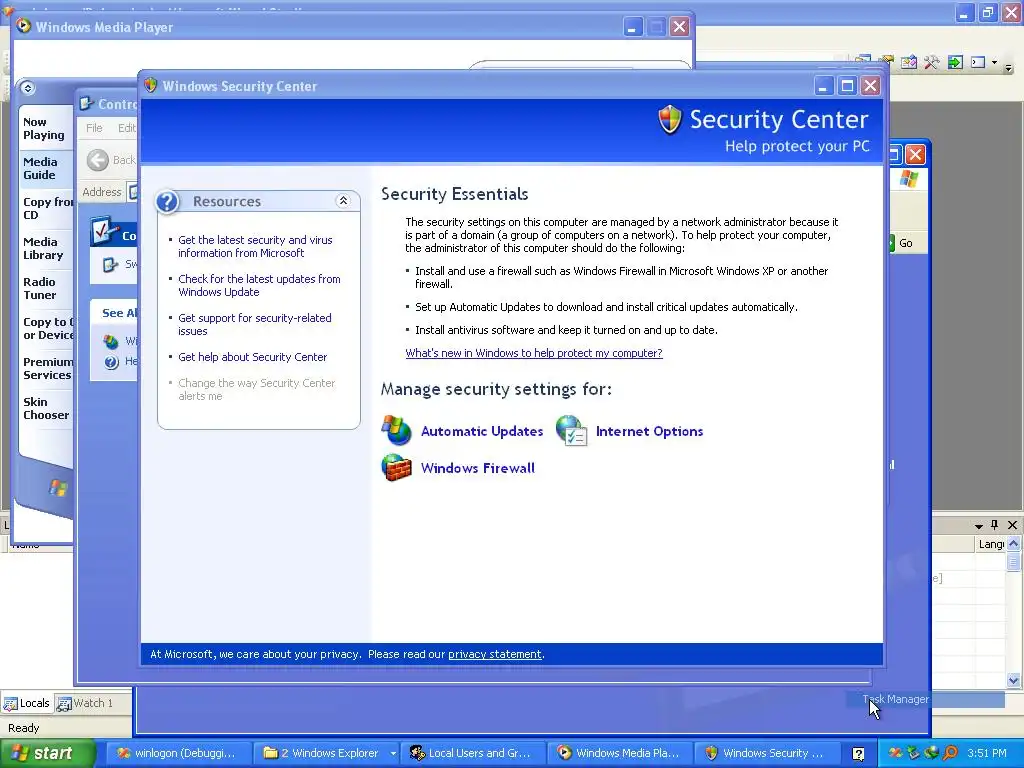Screen dimensions: 1024x768
Task: Select Premium Services tab in Media Player
Action: pyautogui.click(x=48, y=368)
